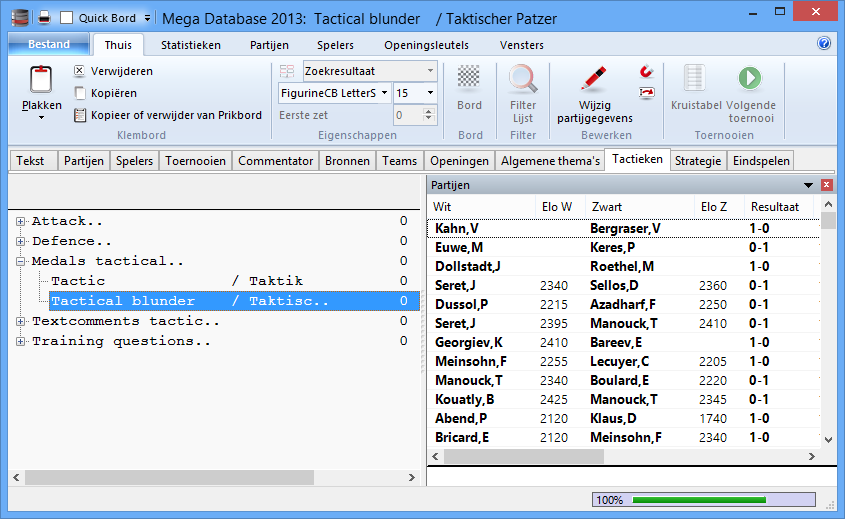Switch to the Partijen ribbon tab
This screenshot has width=845, height=519.
tap(269, 45)
